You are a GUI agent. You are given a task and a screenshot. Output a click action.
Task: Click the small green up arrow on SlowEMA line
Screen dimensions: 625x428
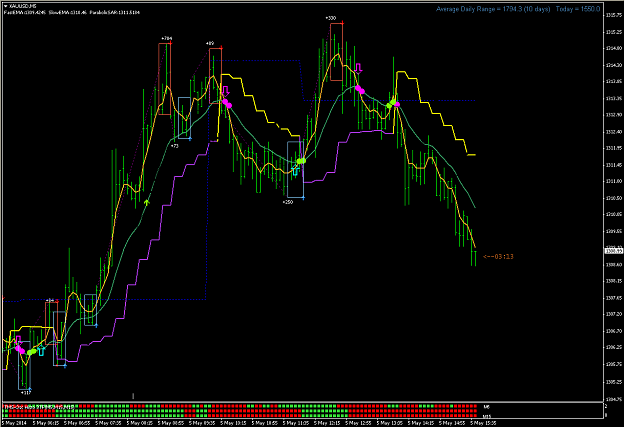pyautogui.click(x=147, y=202)
